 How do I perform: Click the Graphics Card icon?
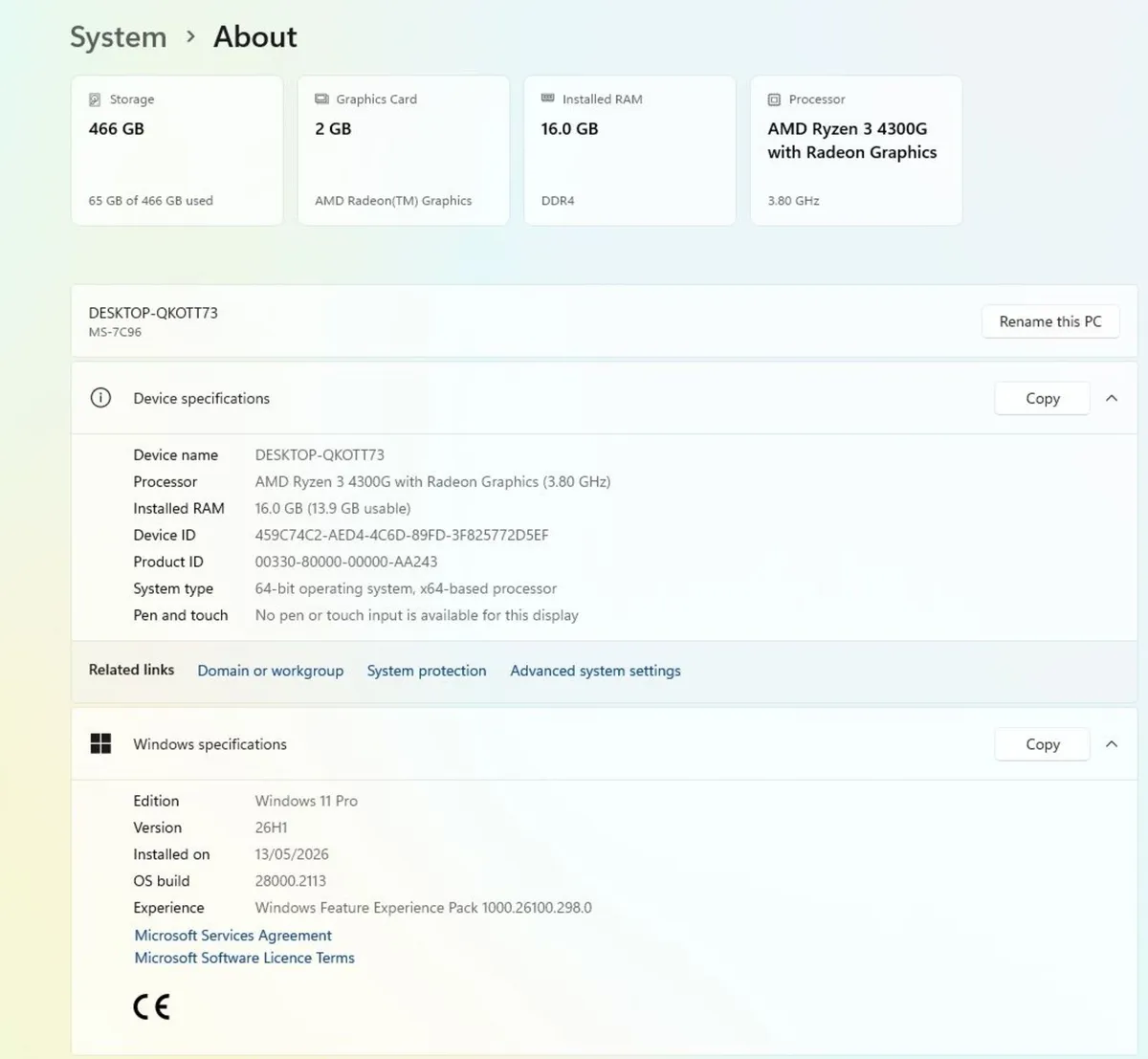click(321, 99)
